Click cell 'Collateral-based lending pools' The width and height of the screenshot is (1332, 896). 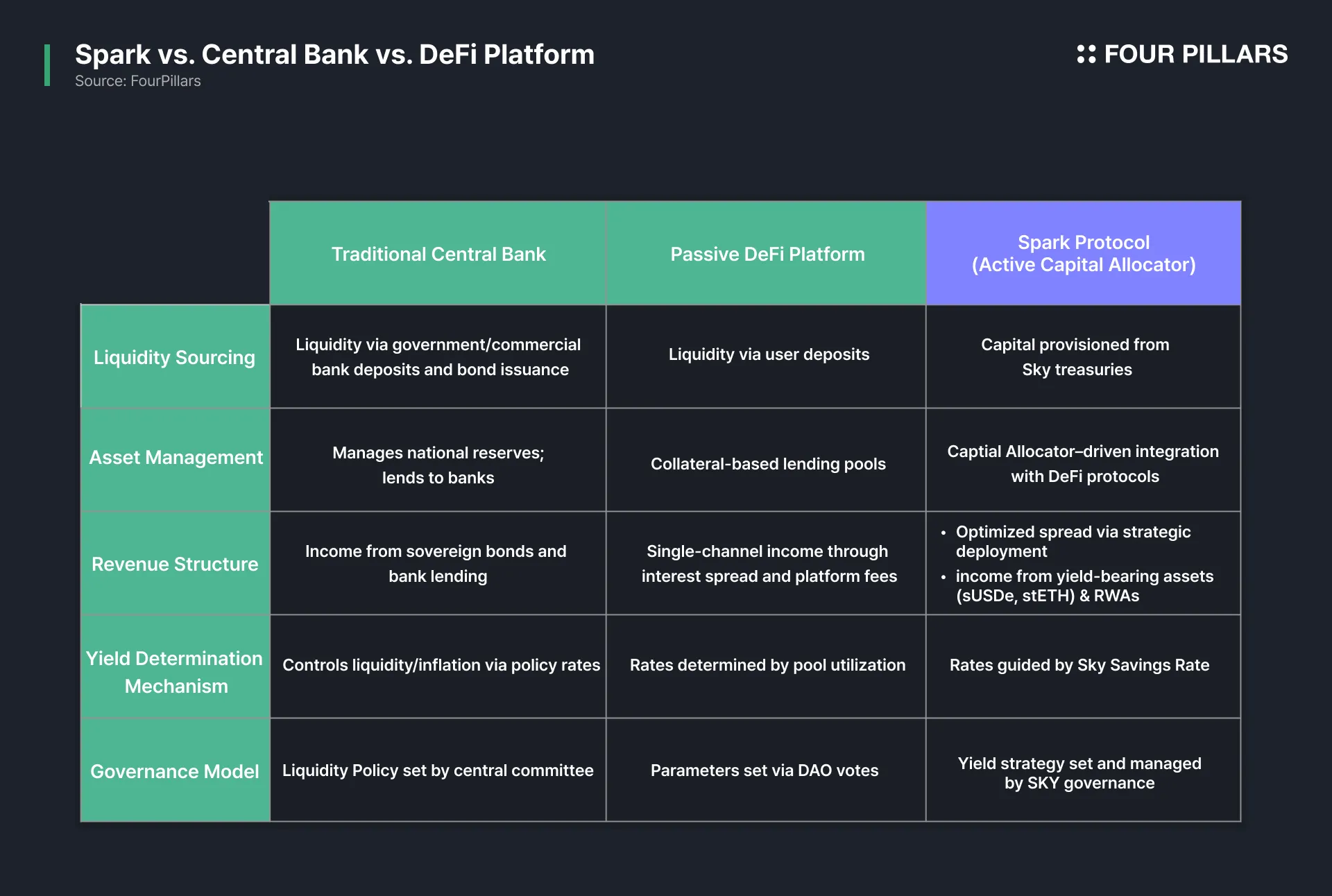point(767,460)
